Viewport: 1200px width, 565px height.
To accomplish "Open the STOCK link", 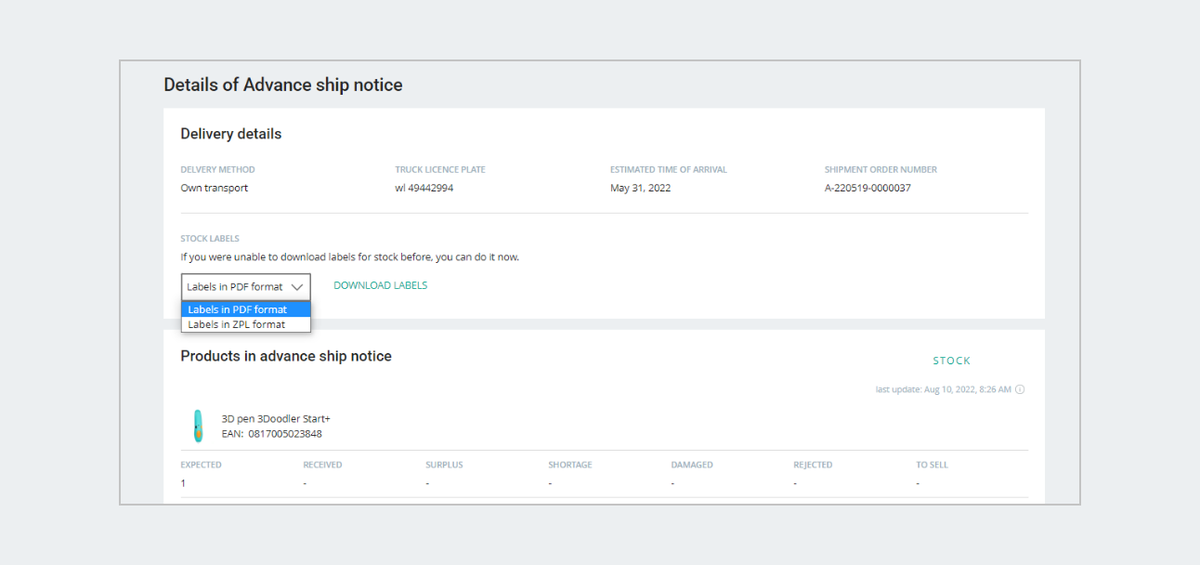I will (951, 361).
